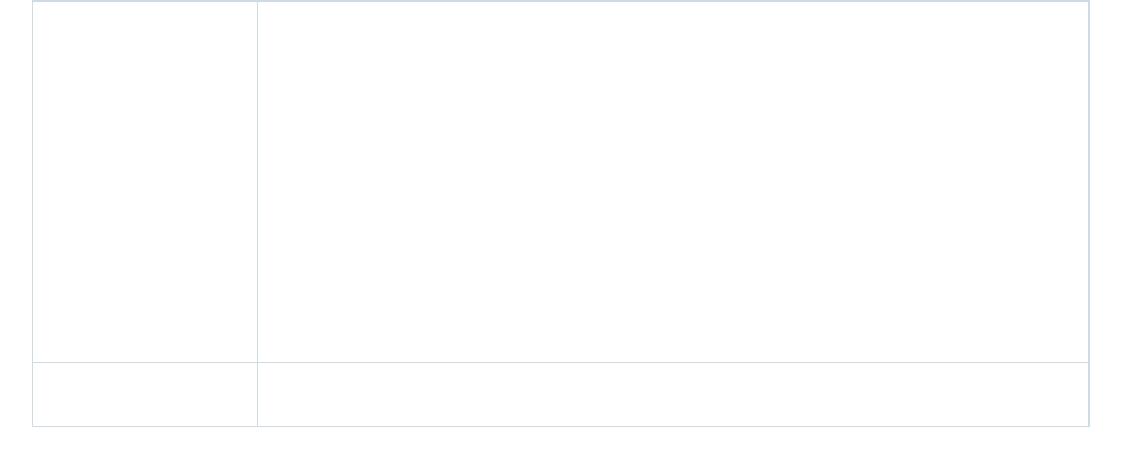Image resolution: width=1121 pixels, height=451 pixels.
Task: Click the intersection of the column and row dividers
Action: (257, 362)
